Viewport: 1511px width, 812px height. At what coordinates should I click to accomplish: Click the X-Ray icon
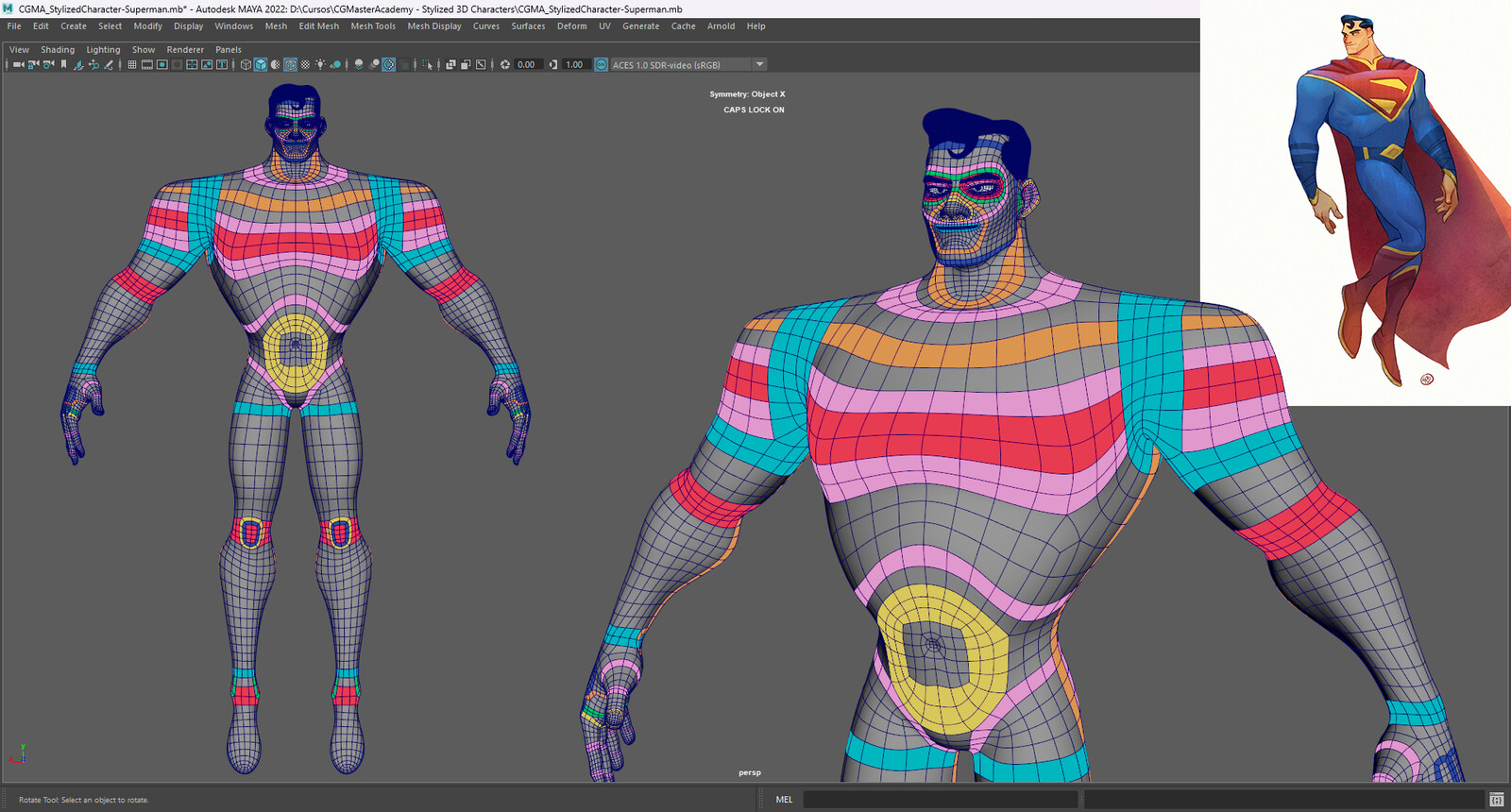coord(450,64)
